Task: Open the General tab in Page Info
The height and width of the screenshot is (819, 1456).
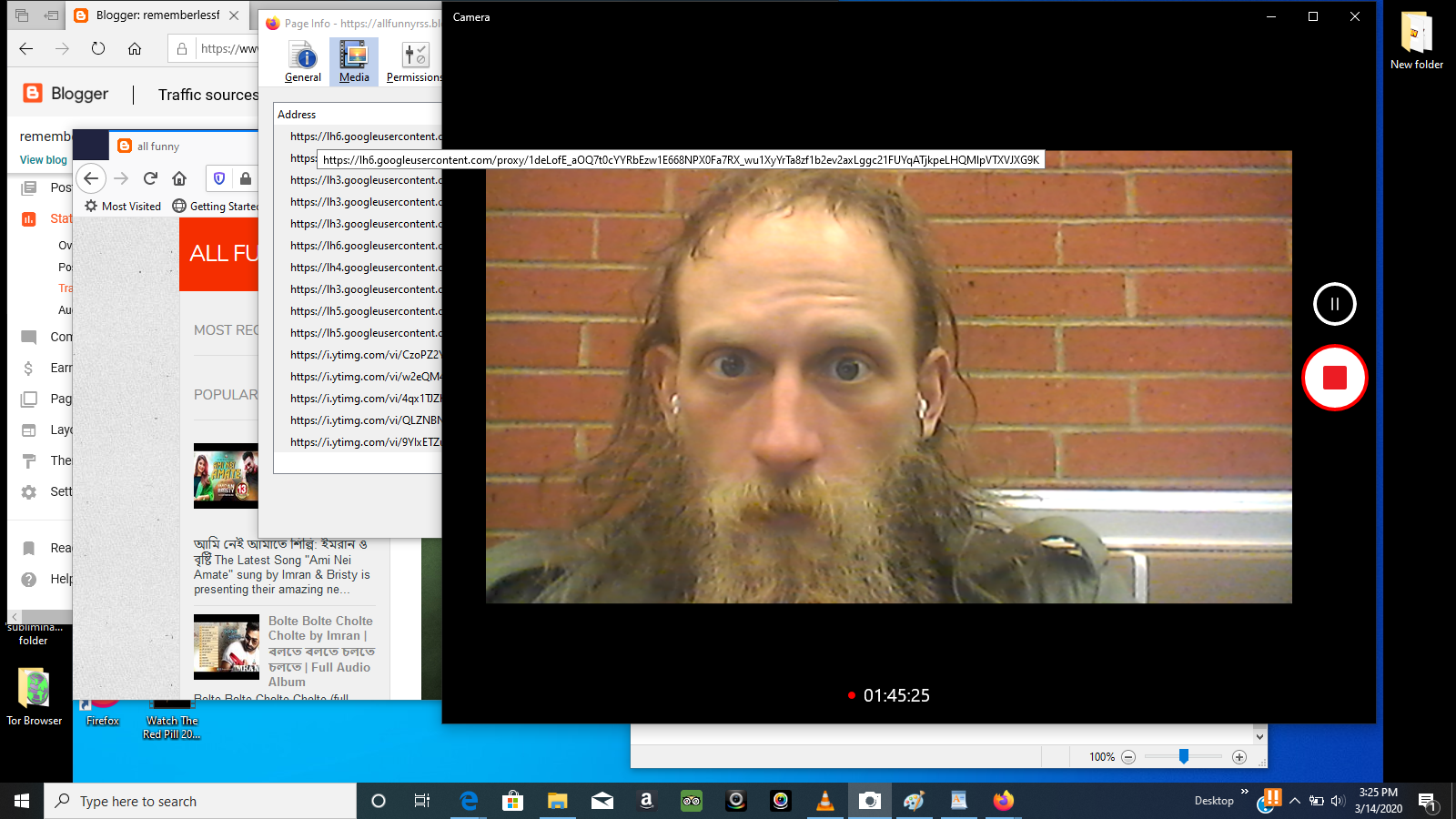Action: [302, 63]
